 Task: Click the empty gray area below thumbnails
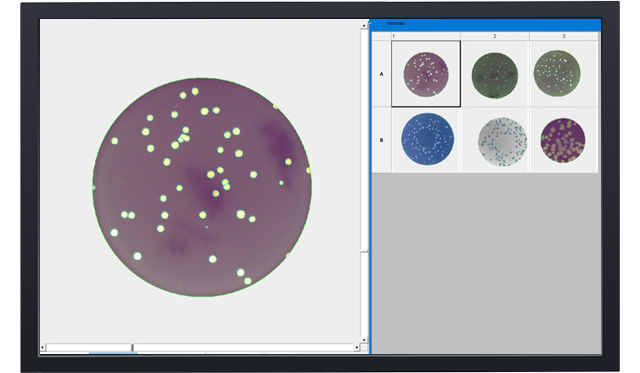[x=486, y=263]
